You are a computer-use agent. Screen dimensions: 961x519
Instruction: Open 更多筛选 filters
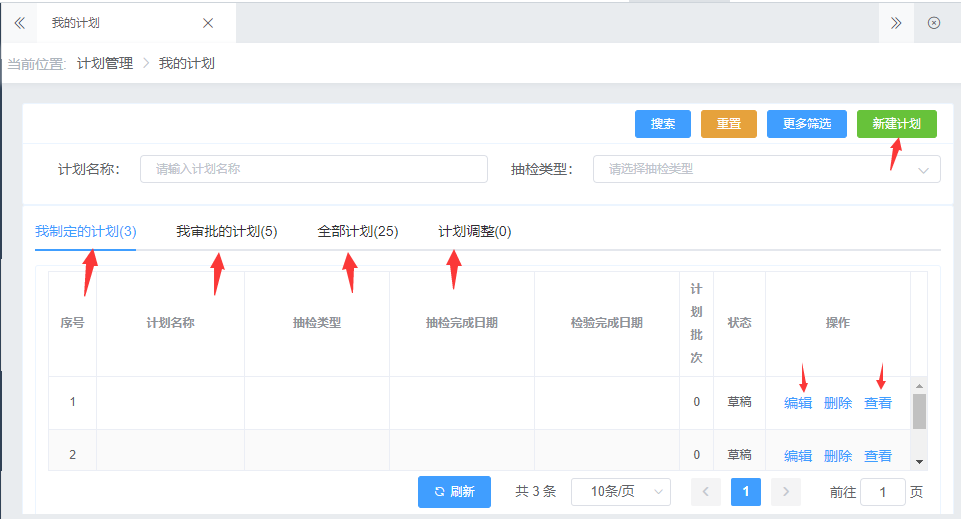pos(807,124)
